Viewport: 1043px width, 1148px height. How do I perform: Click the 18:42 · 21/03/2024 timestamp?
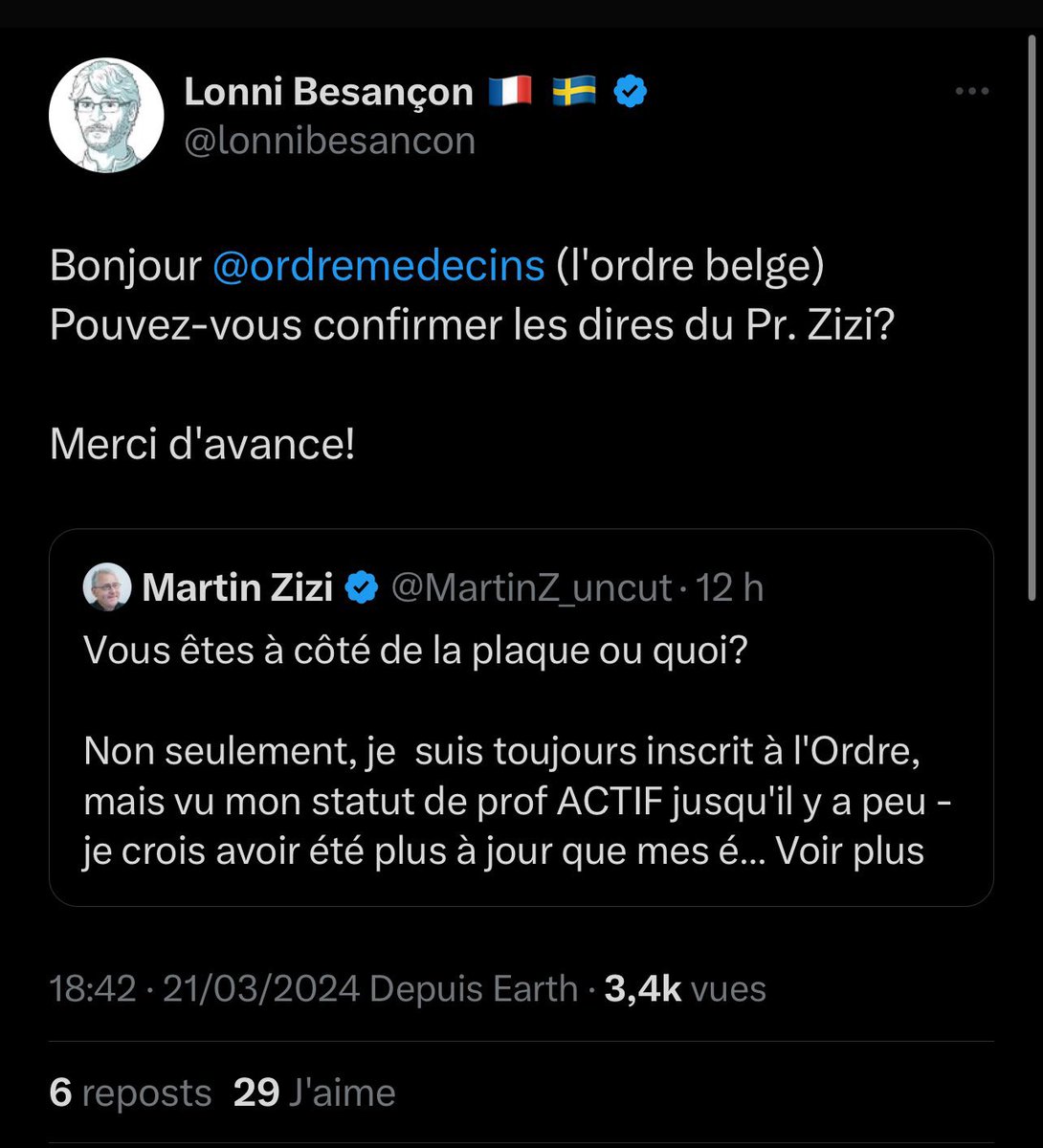[205, 988]
